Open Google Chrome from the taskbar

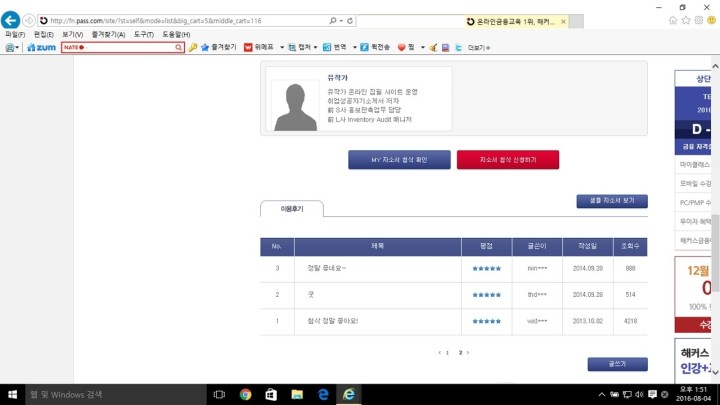(x=245, y=394)
